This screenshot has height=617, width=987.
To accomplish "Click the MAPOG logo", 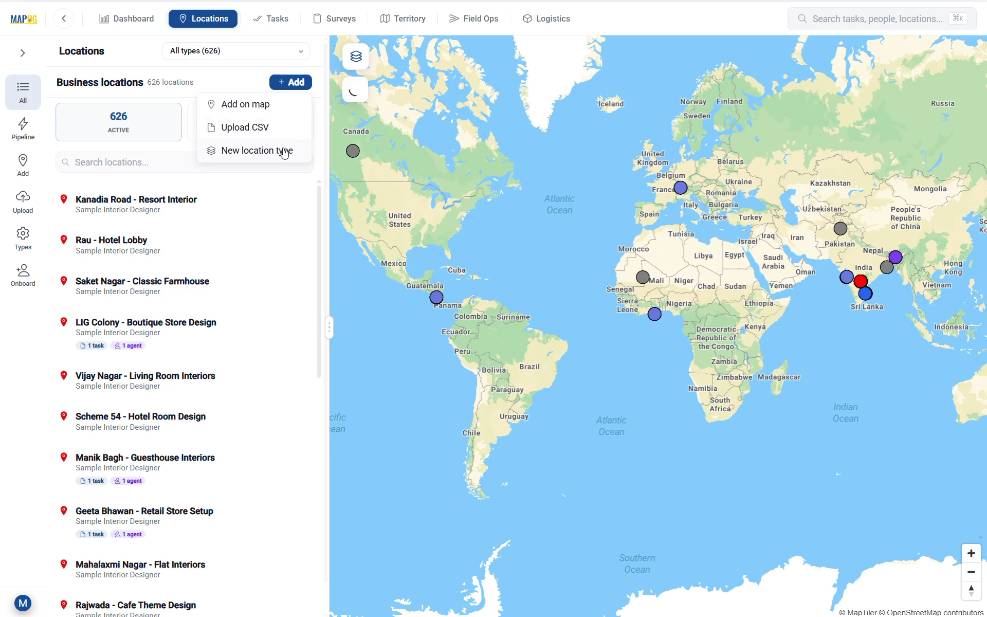I will point(24,19).
